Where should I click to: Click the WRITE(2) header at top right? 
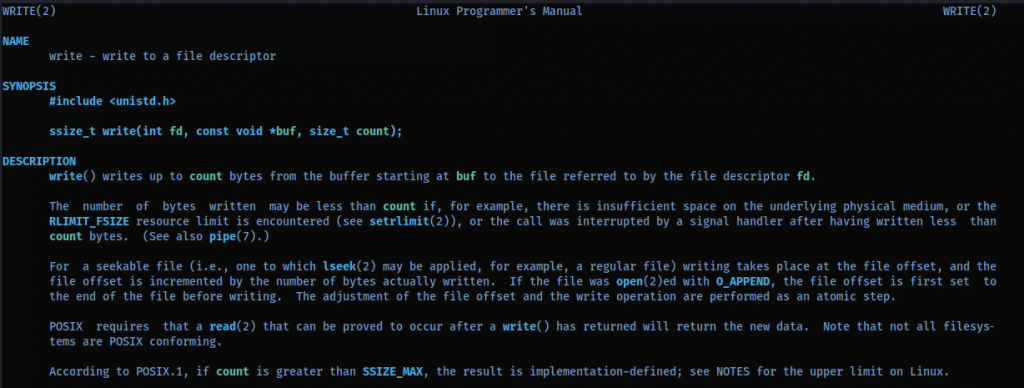(x=969, y=11)
